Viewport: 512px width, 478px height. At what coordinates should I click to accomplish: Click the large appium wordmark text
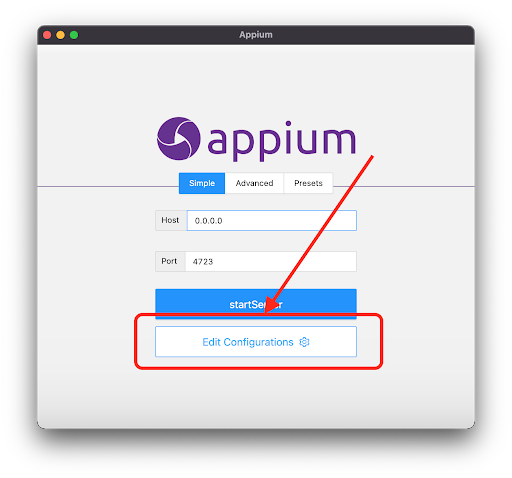point(282,141)
